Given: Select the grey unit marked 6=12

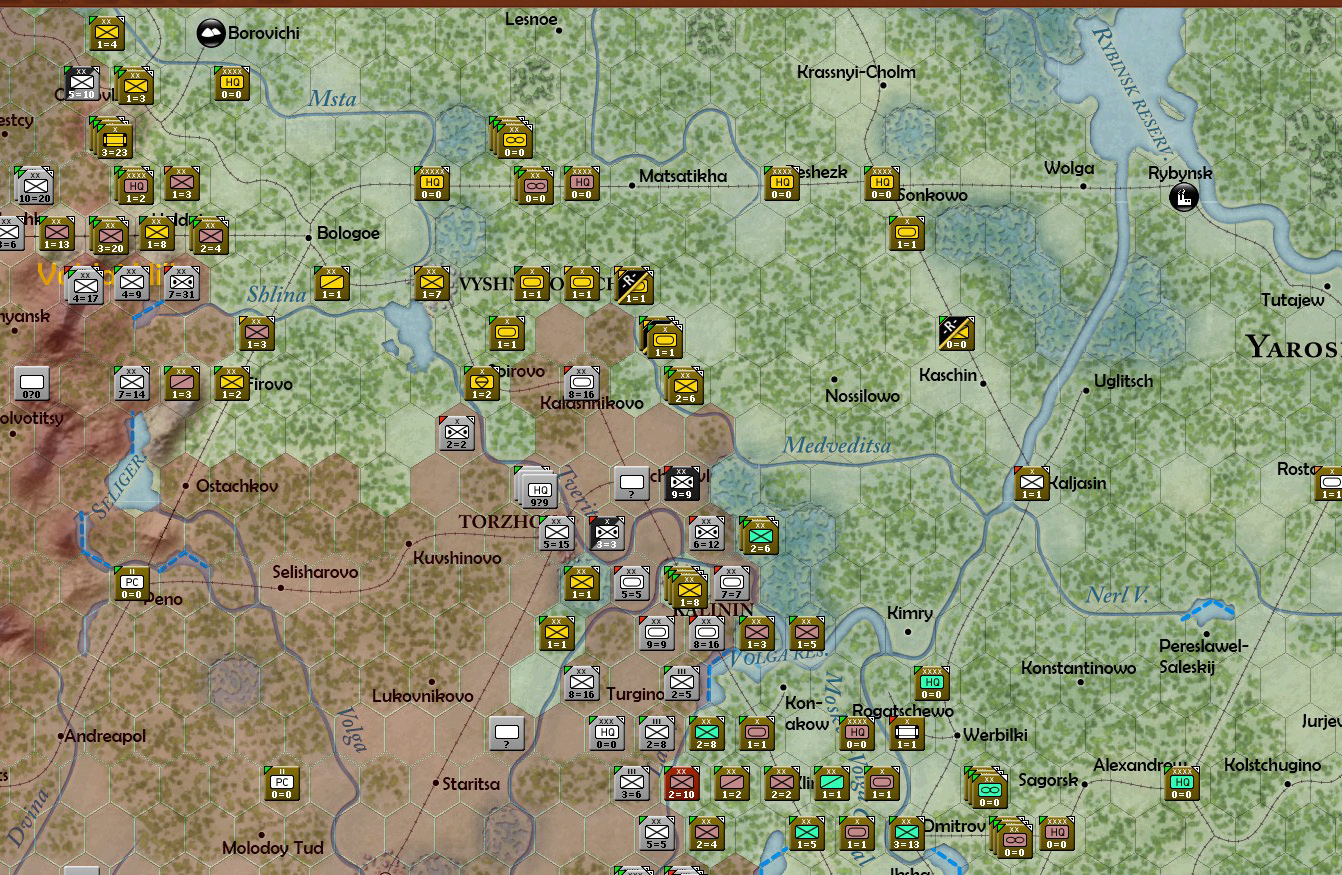Looking at the screenshot, I should click(x=706, y=534).
